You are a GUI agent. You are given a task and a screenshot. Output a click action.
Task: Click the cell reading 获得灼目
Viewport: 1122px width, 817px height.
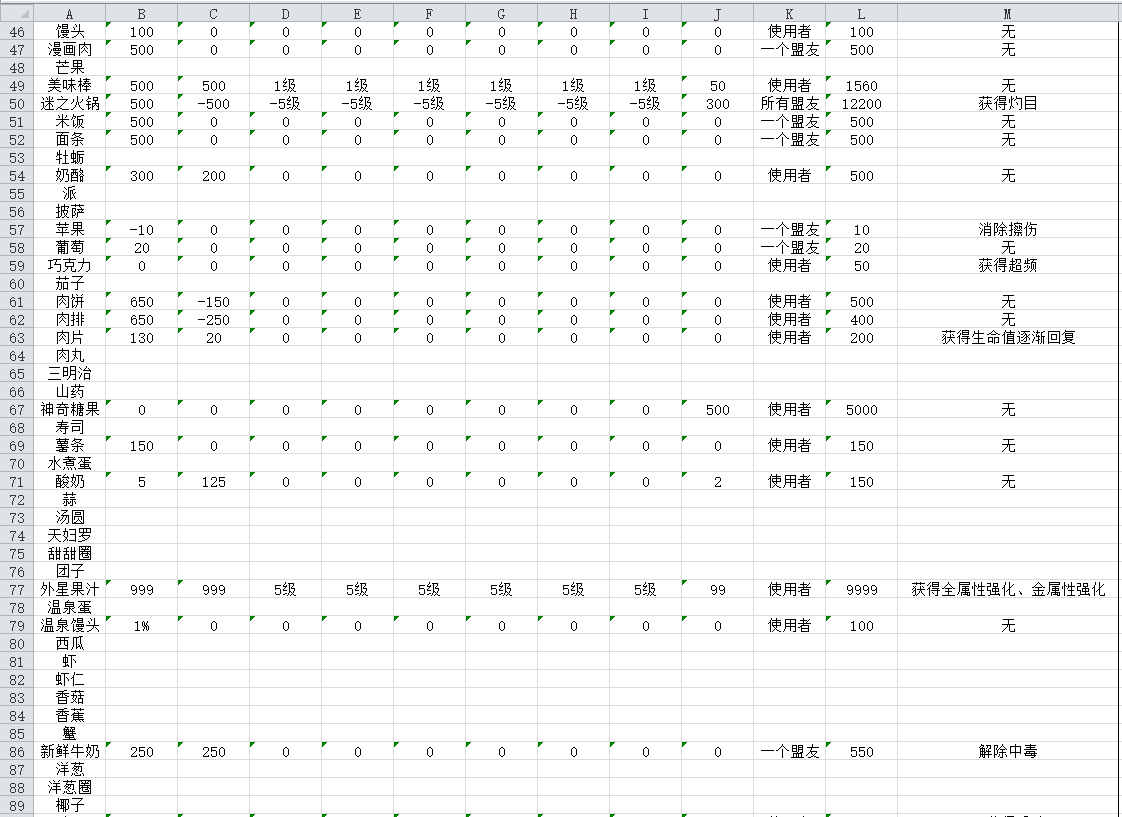coord(1008,104)
